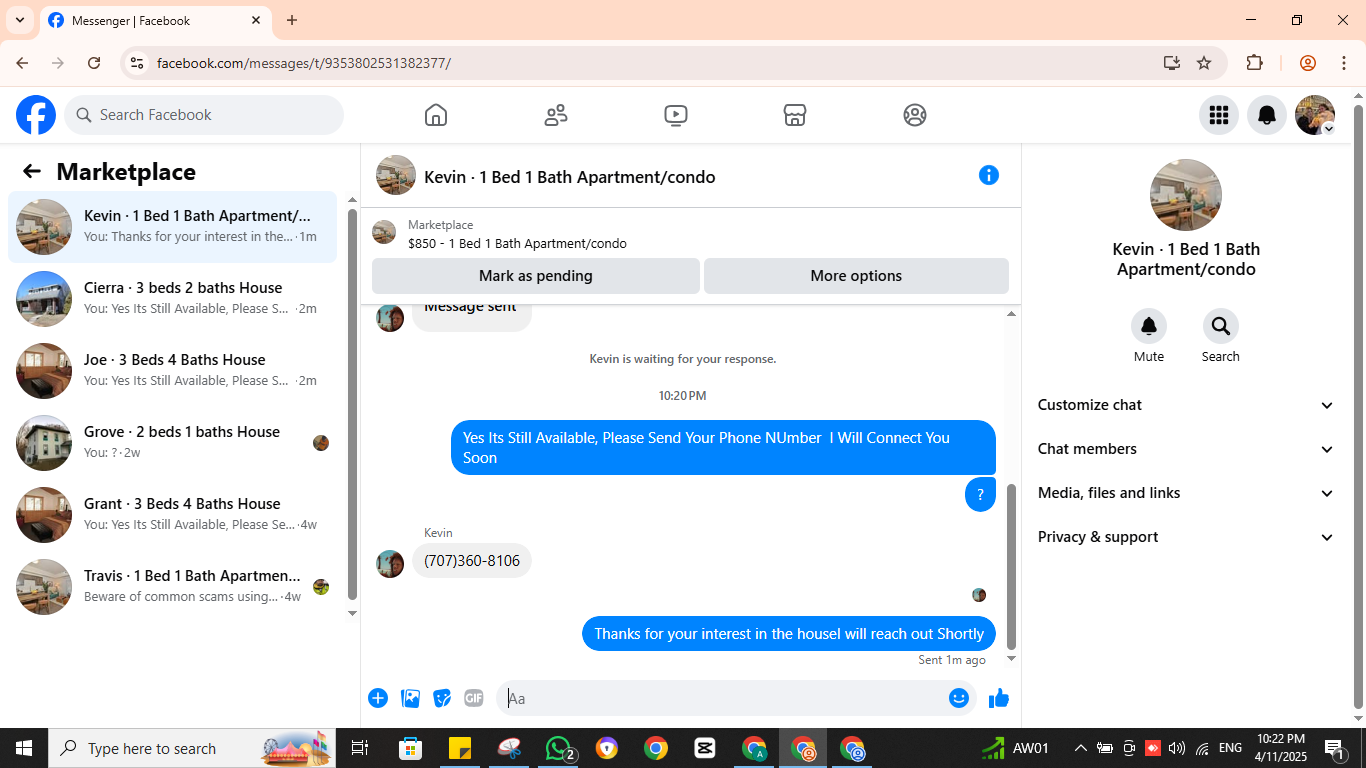Search in the conversation using magnifier button
Screen dimensions: 1366x768
tap(1221, 326)
